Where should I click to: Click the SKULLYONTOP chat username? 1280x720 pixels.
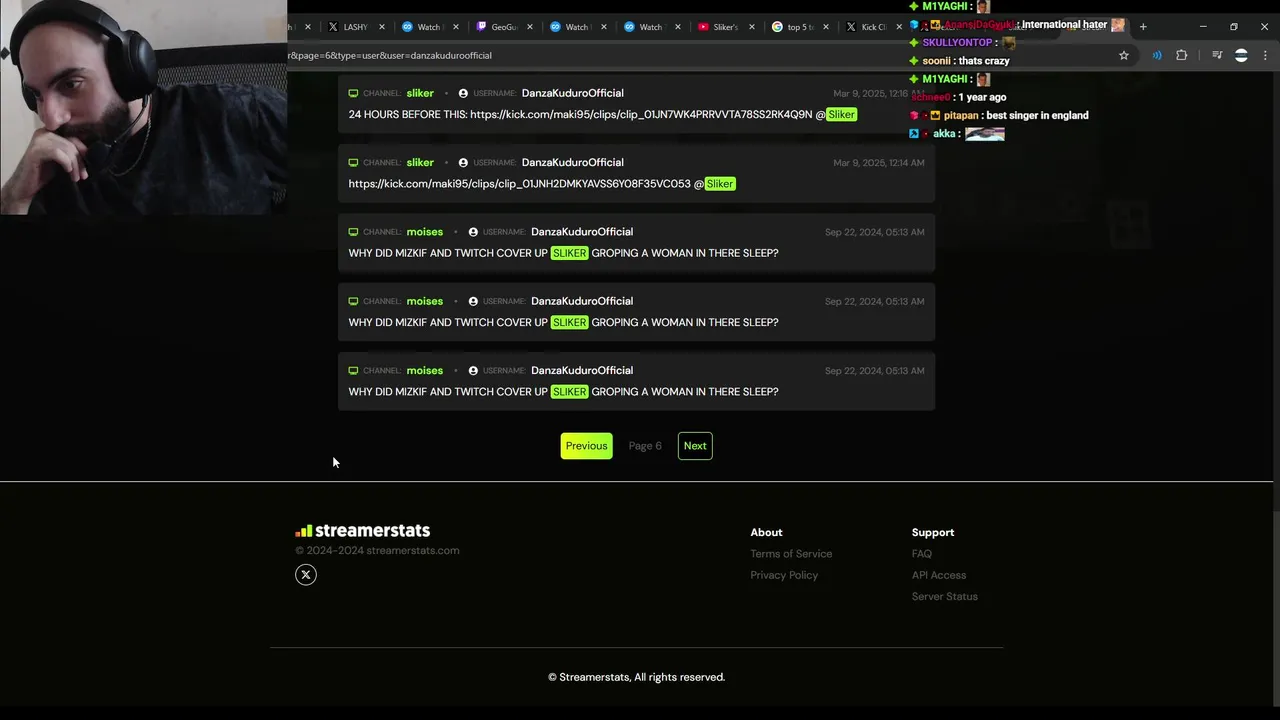pos(957,43)
